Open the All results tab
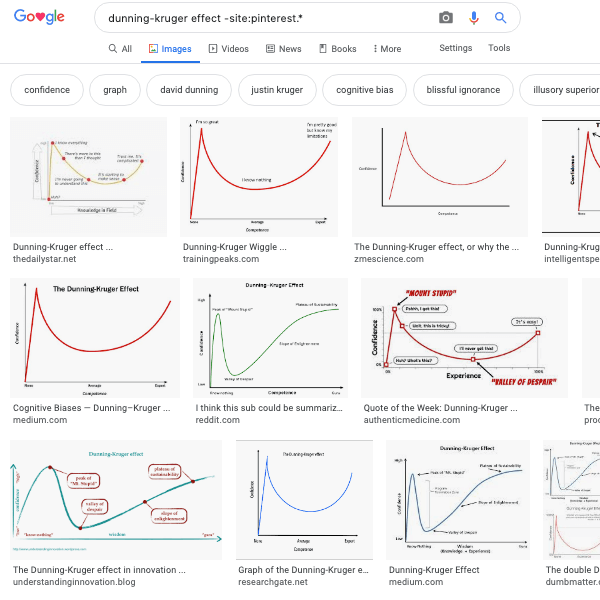Image resolution: width=600 pixels, height=600 pixels. tap(120, 49)
